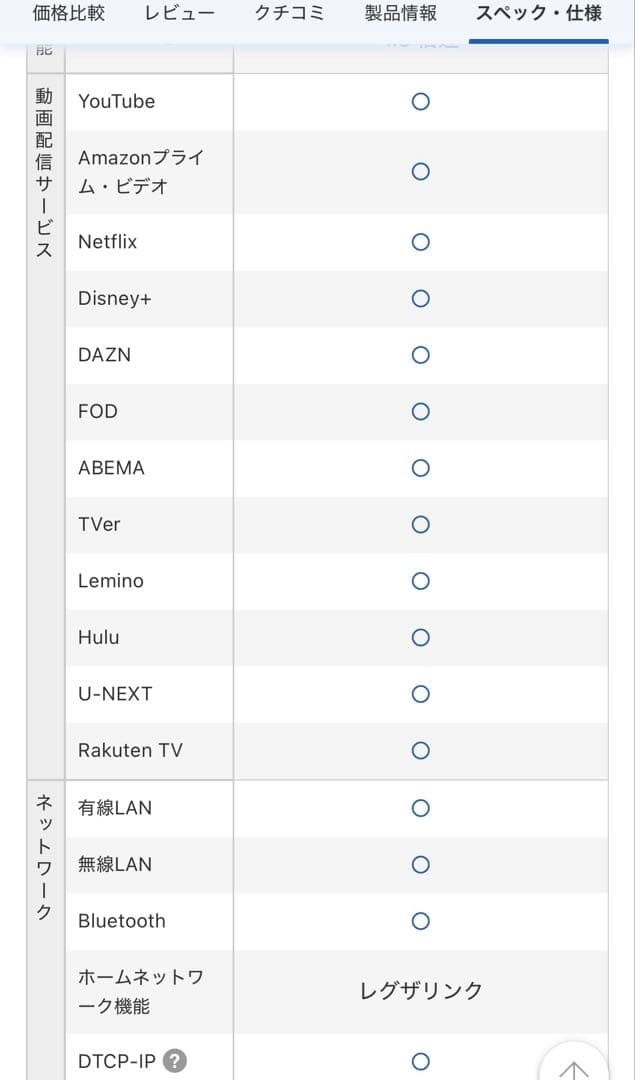
Task: Click the circle mark beside DAZN
Action: 421,355
